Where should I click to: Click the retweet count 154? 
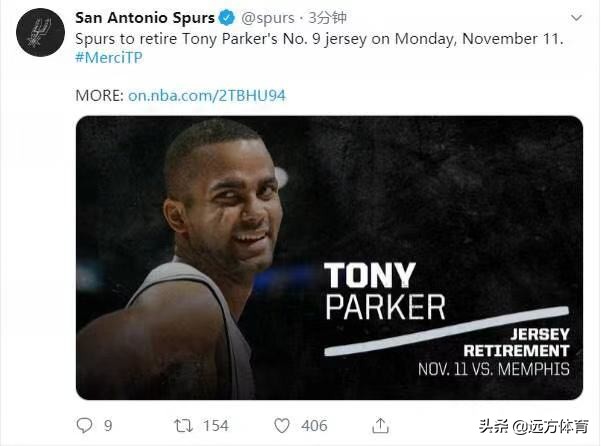215,426
